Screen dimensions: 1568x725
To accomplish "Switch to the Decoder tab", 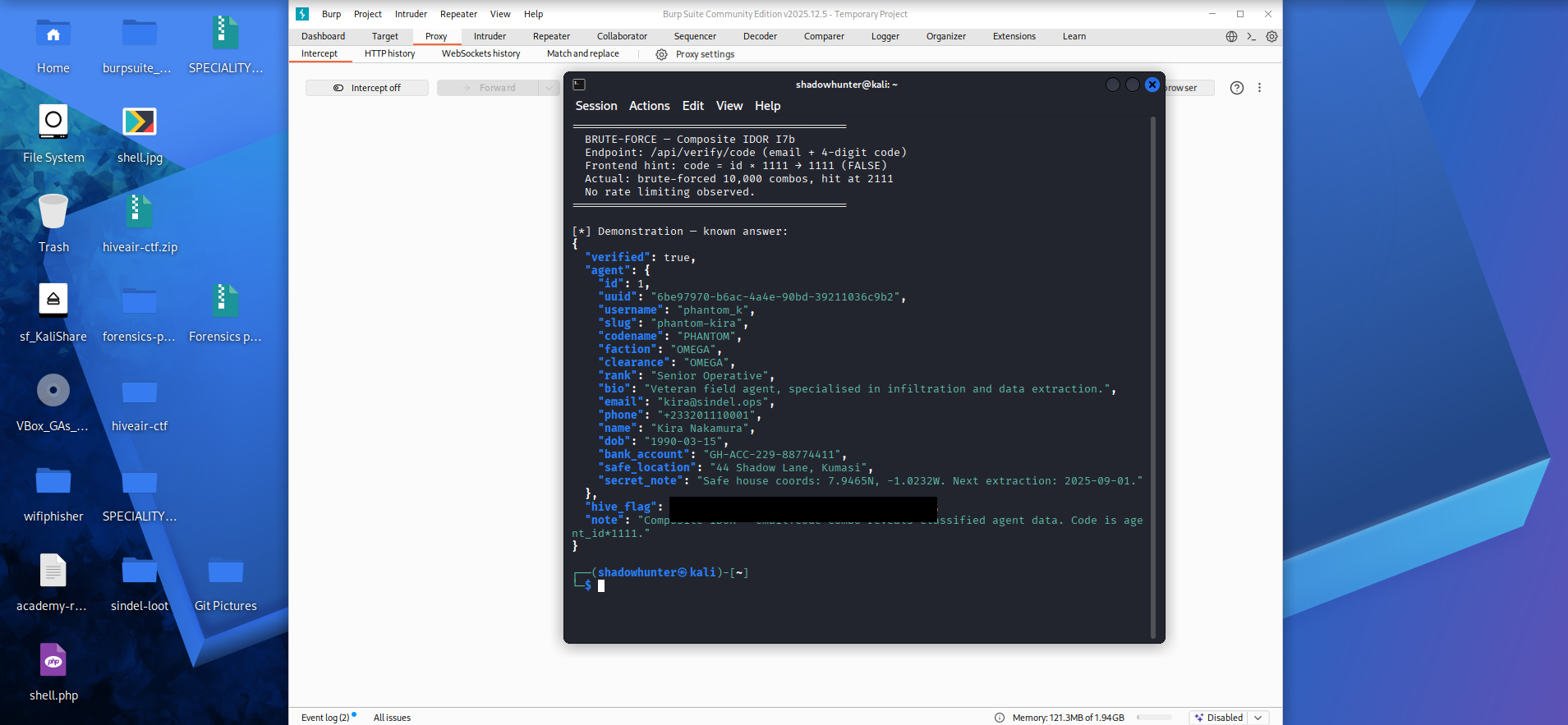I will pyautogui.click(x=760, y=36).
